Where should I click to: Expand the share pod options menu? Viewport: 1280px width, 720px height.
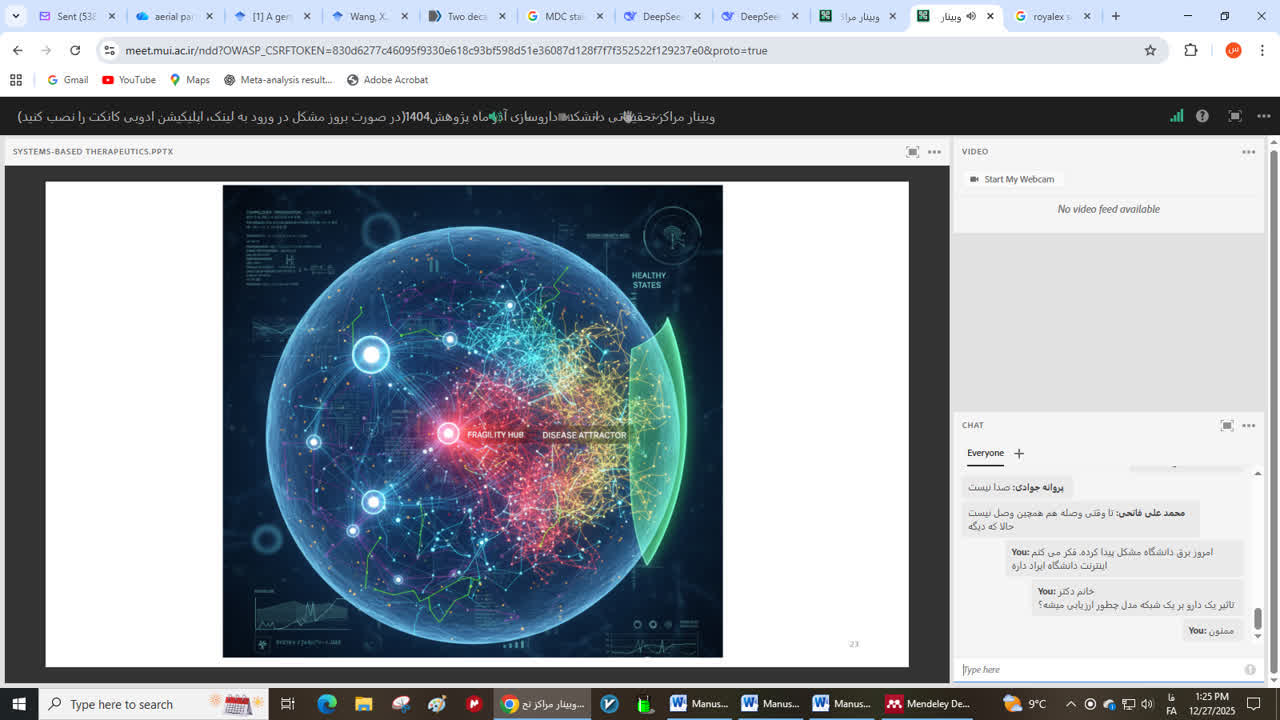(x=934, y=152)
